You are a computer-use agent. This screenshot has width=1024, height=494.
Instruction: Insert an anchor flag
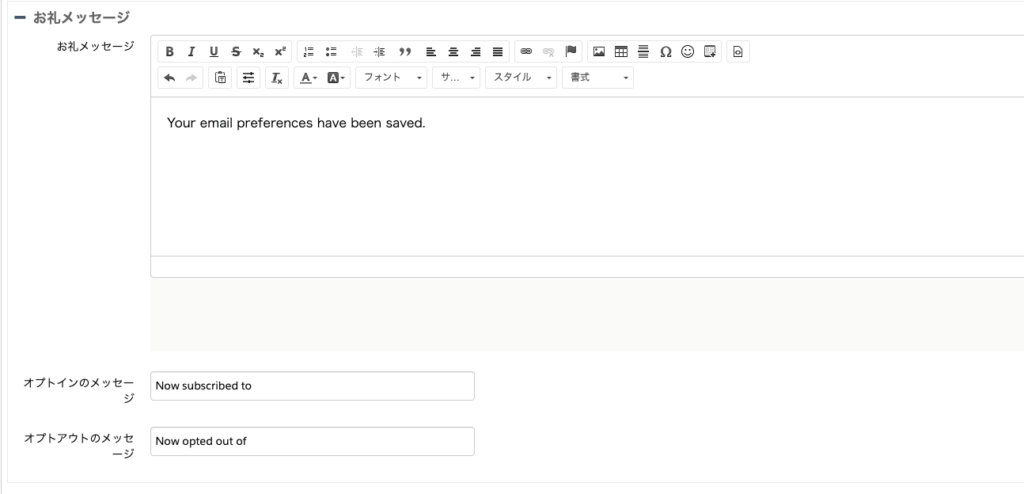tap(572, 52)
